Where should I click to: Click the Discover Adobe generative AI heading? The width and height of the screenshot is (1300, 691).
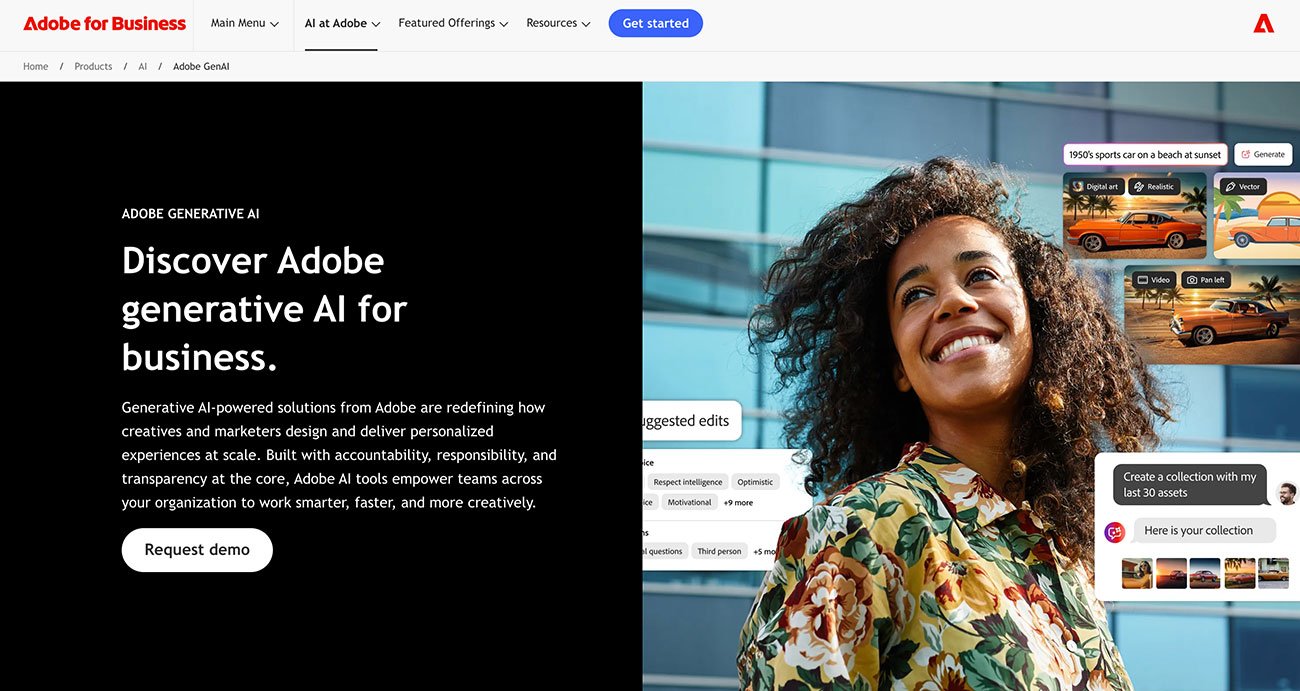[265, 309]
